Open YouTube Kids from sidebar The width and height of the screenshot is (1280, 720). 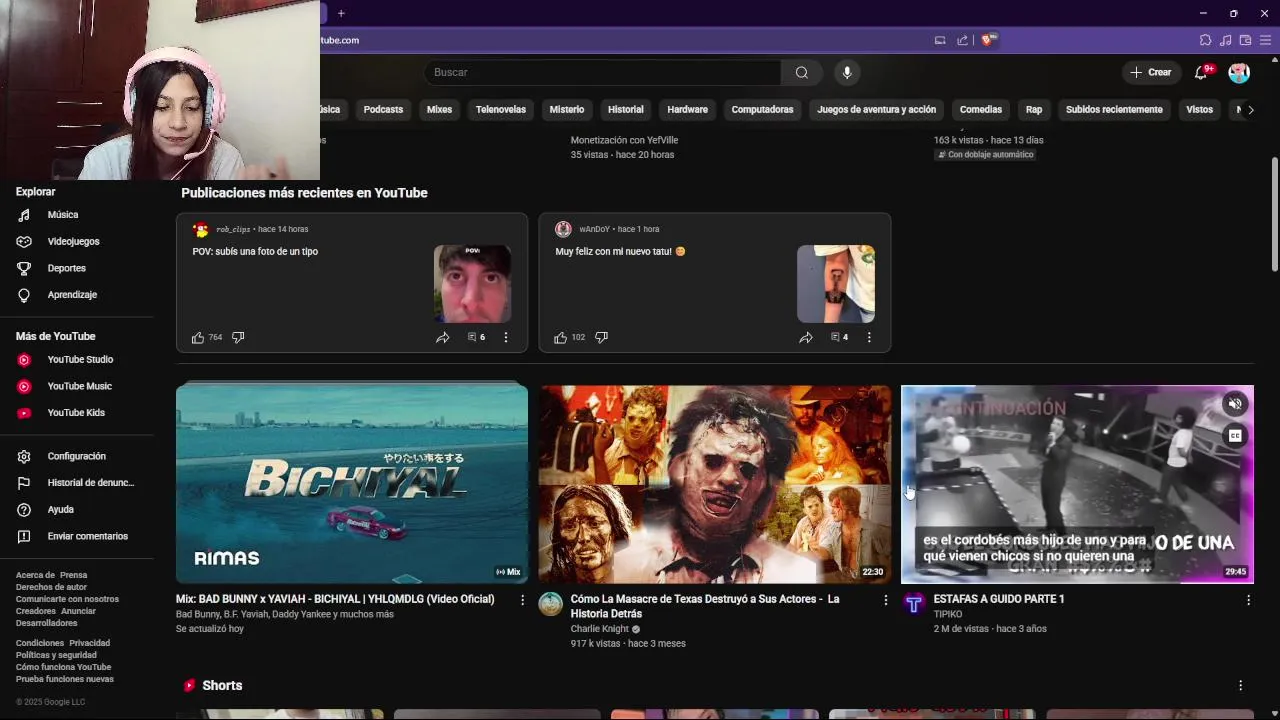[x=78, y=412]
